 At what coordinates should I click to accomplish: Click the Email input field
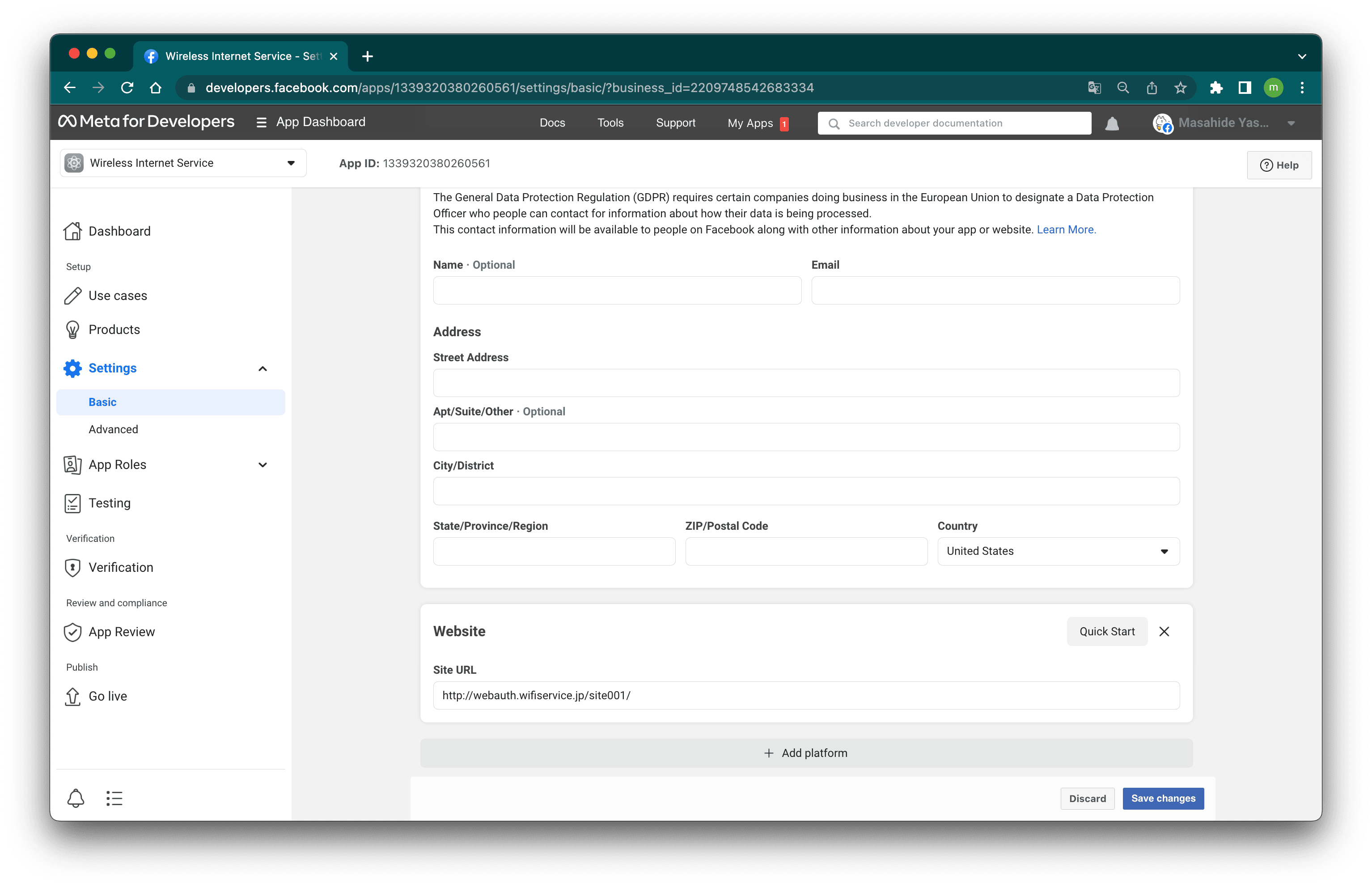[x=995, y=290]
